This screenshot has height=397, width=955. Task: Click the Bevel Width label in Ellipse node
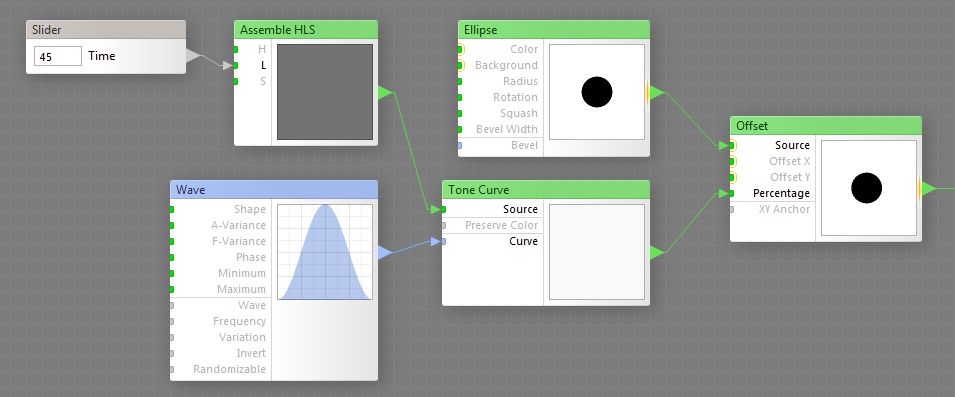tap(507, 129)
